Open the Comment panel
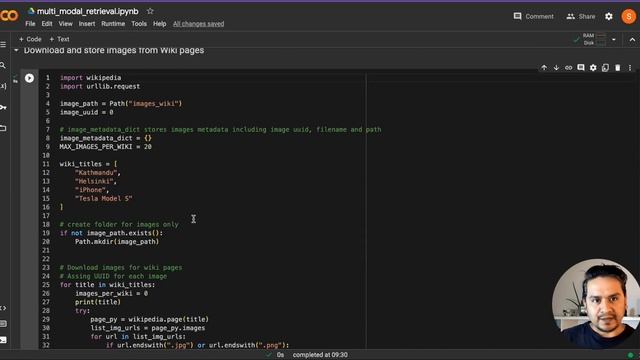This screenshot has height=360, width=640. click(533, 16)
